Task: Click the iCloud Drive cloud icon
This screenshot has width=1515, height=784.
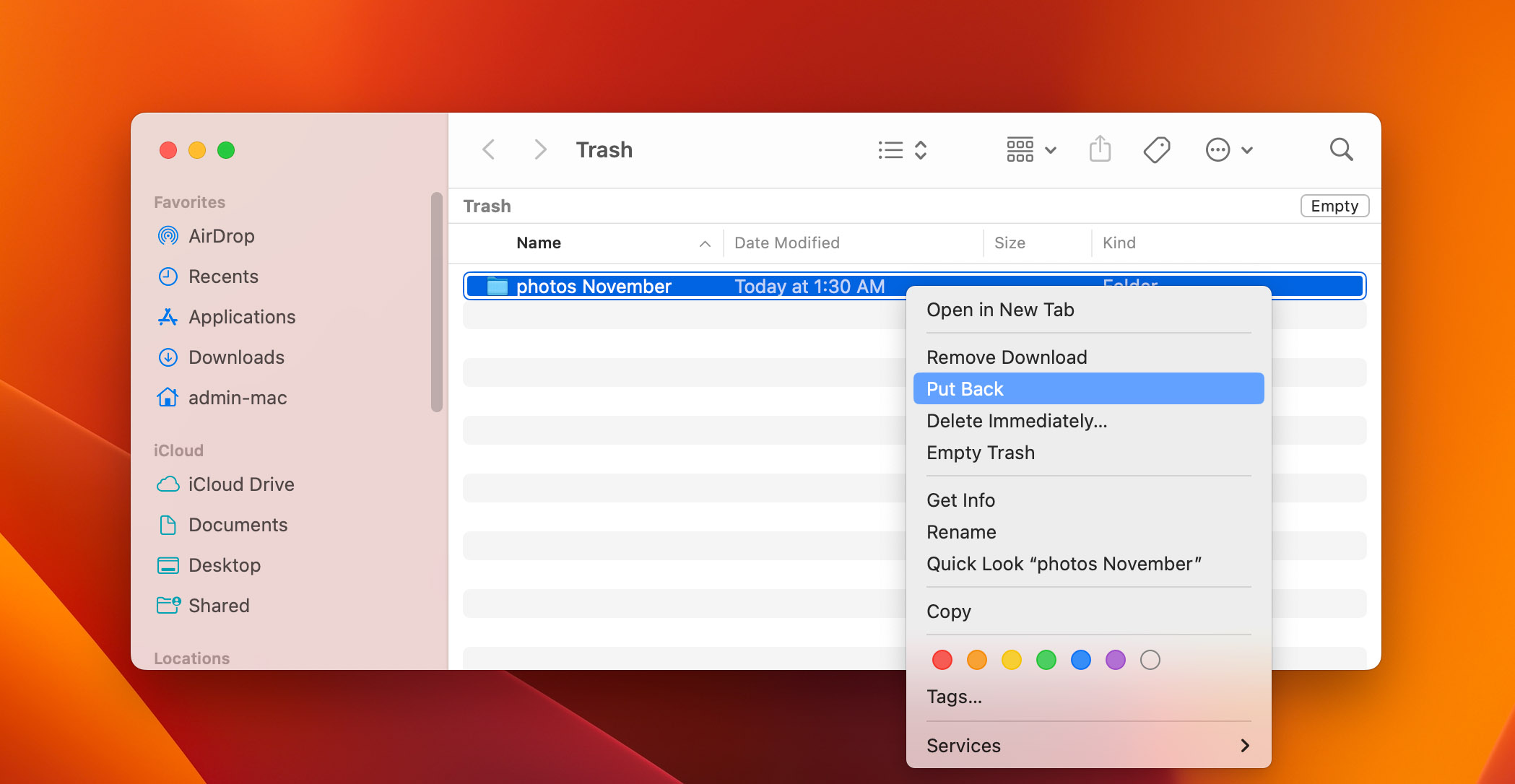Action: click(x=168, y=484)
